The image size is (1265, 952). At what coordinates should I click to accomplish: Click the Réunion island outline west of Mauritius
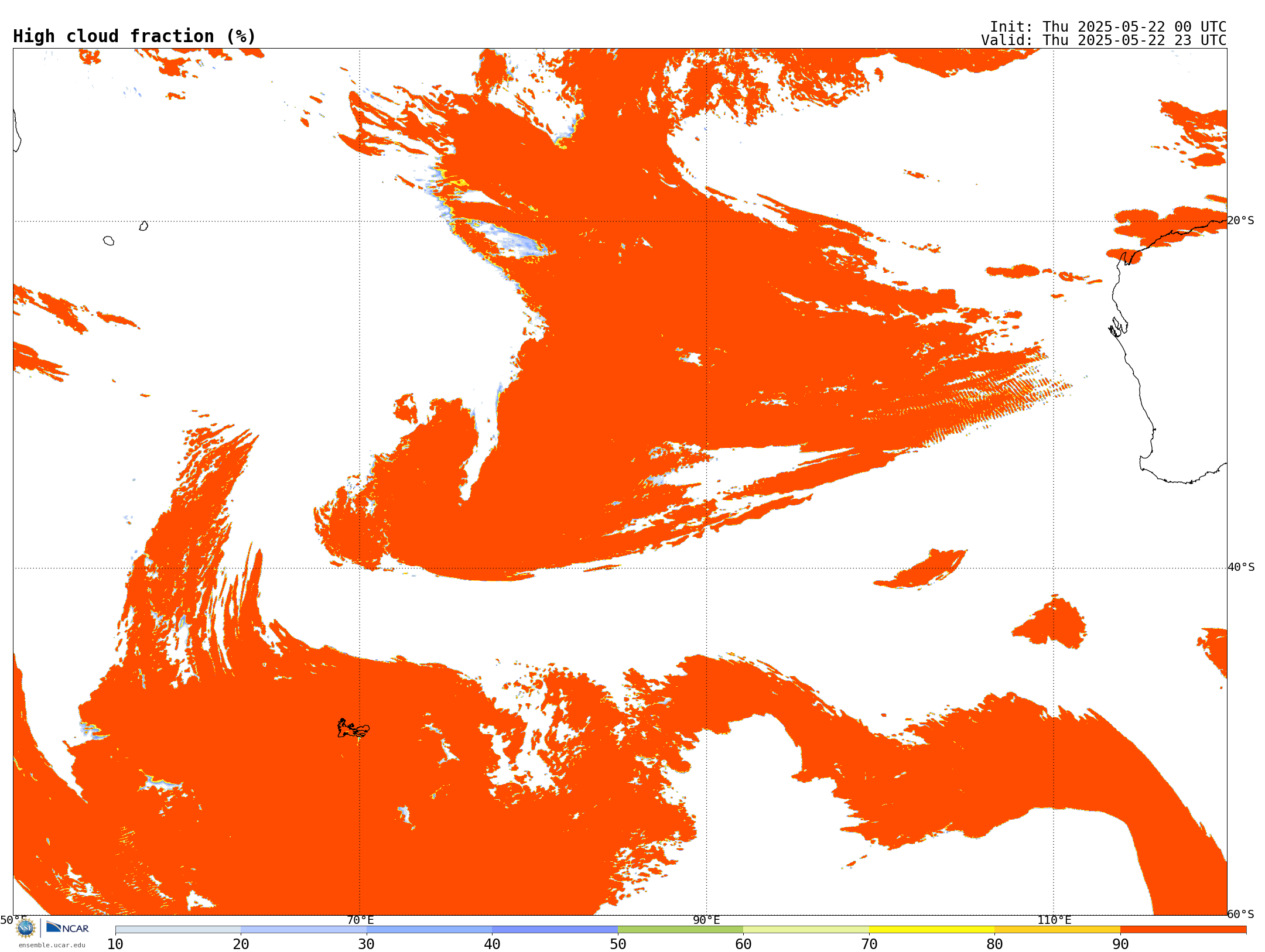108,241
